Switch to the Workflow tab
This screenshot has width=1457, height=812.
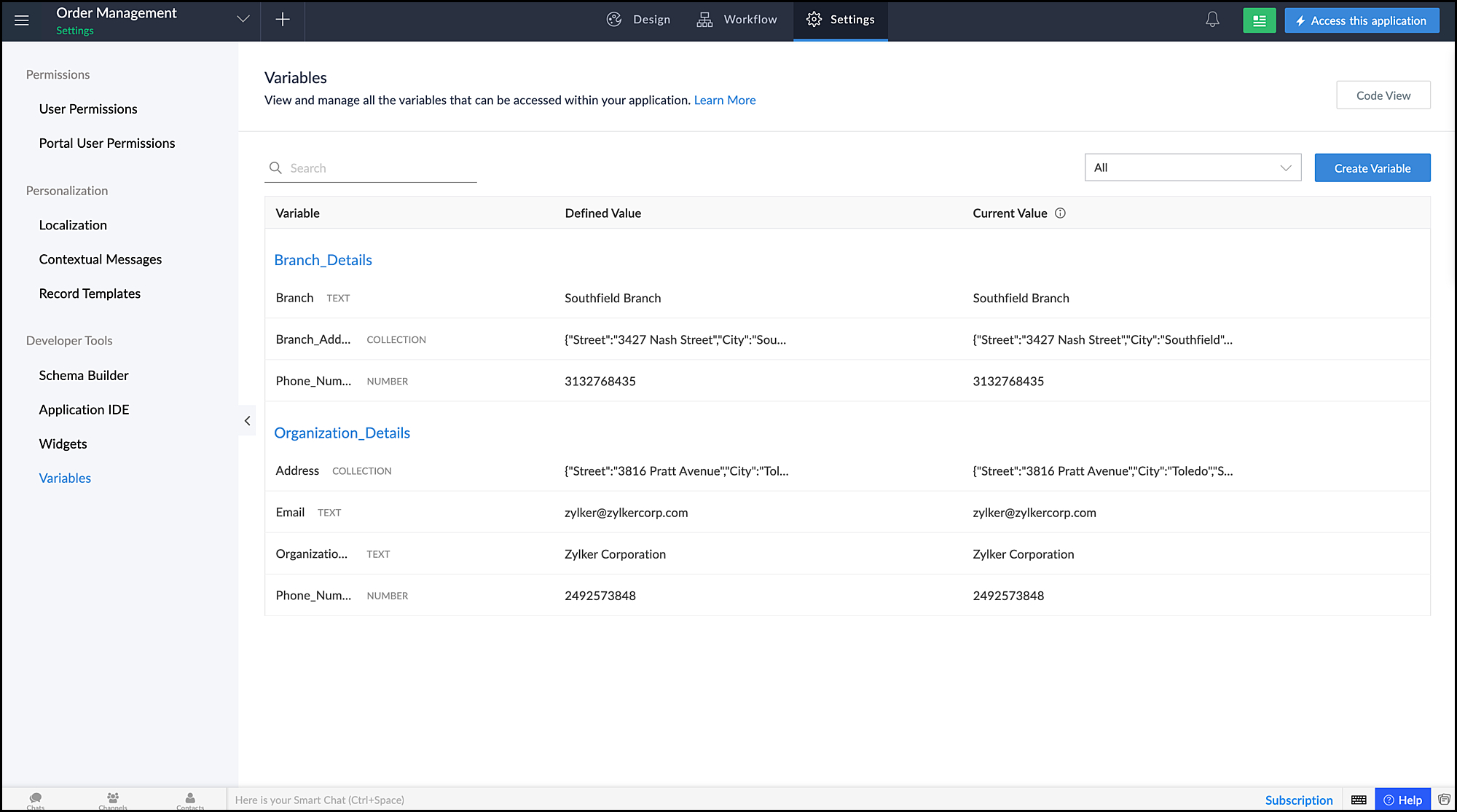click(737, 20)
